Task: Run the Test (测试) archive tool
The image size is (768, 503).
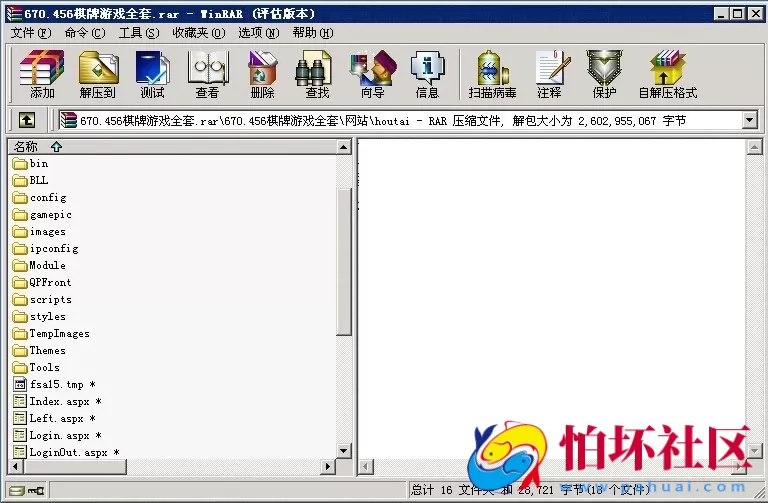Action: [x=152, y=75]
